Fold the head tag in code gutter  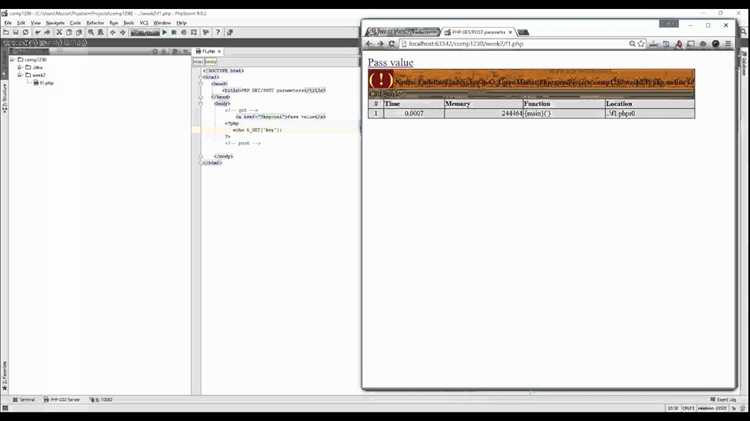pos(201,84)
